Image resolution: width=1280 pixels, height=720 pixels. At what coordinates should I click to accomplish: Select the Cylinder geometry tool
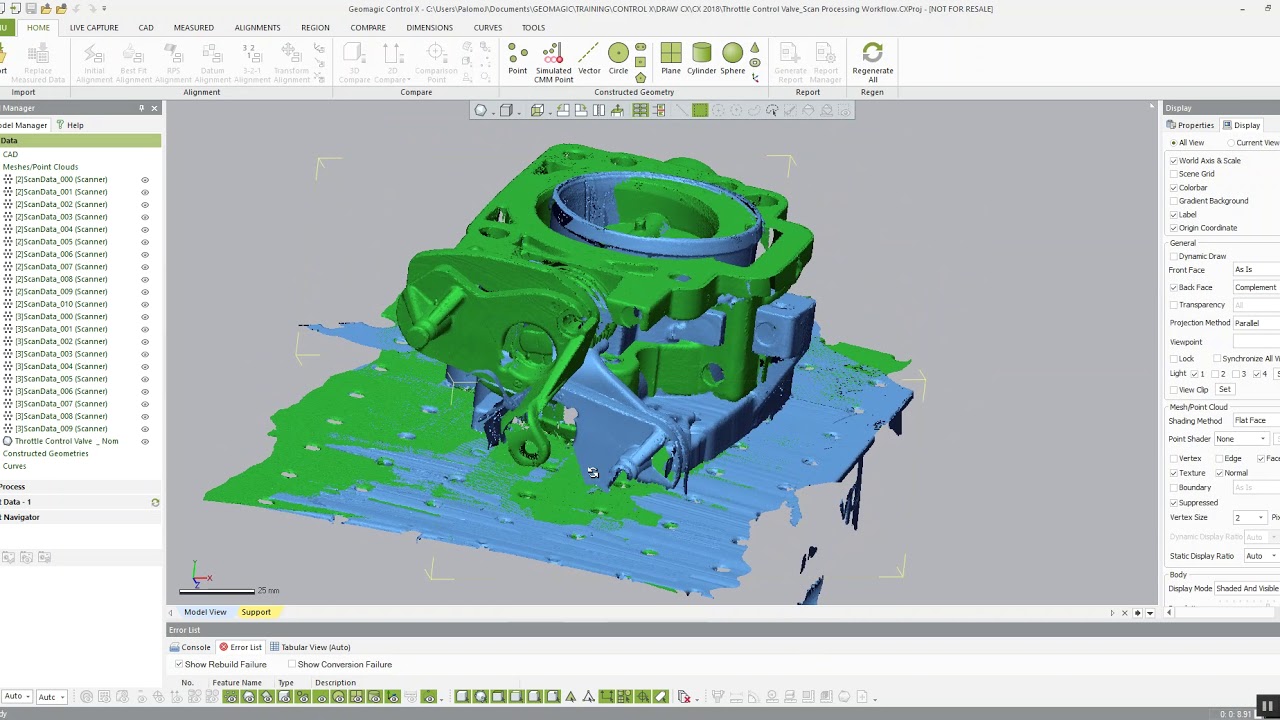(701, 59)
